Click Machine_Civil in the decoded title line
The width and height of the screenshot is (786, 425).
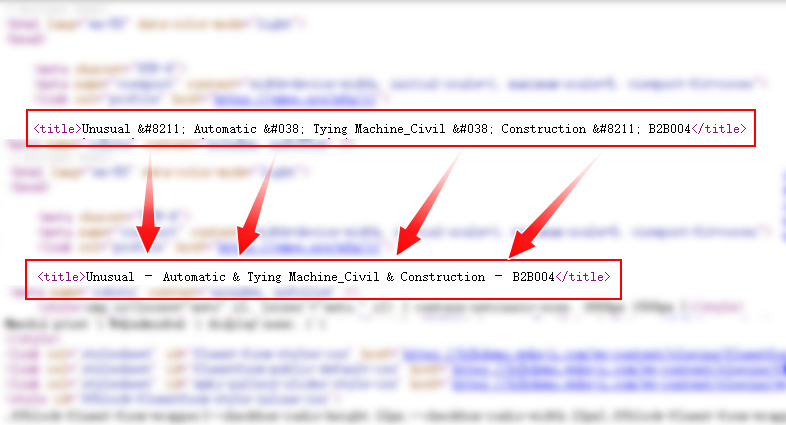pos(330,276)
